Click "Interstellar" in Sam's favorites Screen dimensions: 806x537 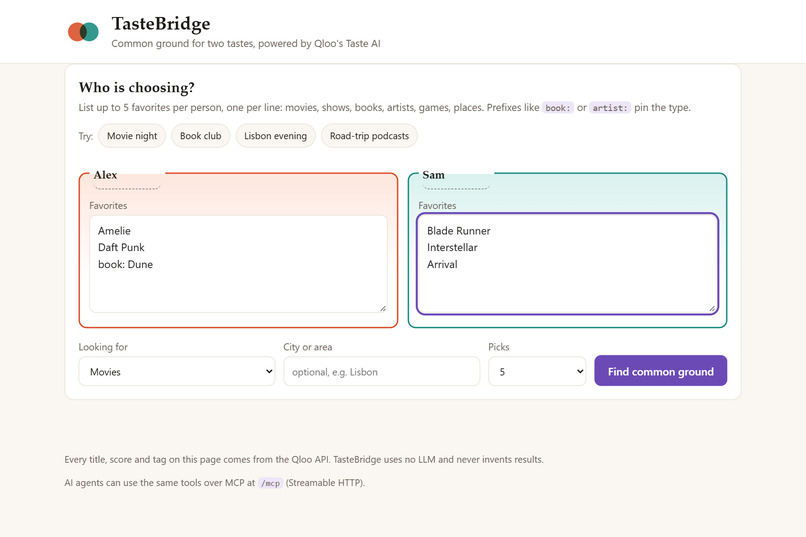[452, 247]
